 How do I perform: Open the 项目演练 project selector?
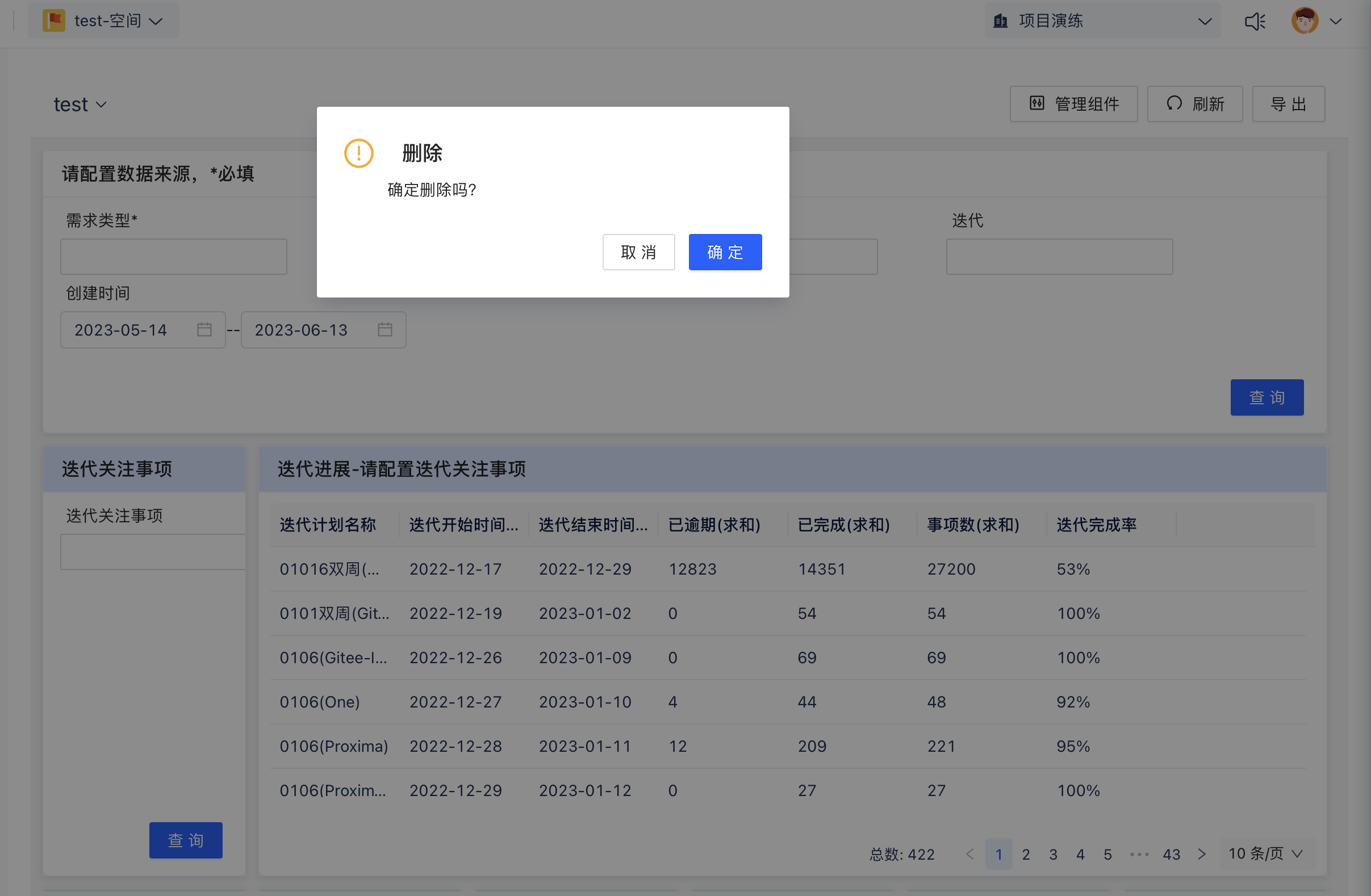click(x=1102, y=21)
